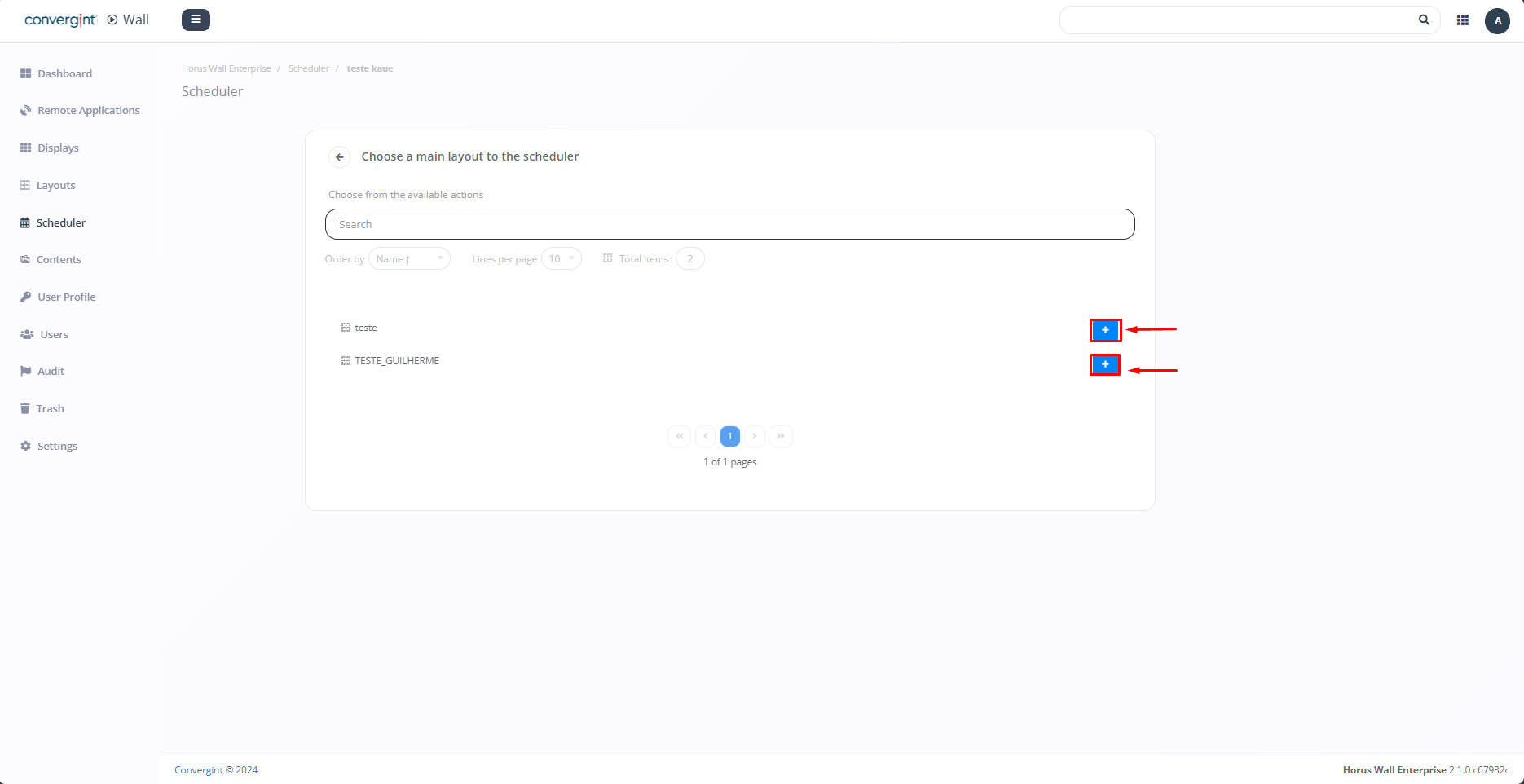Screen dimensions: 1524x784
Task: Open Dashboard from the sidebar
Action: (x=64, y=73)
